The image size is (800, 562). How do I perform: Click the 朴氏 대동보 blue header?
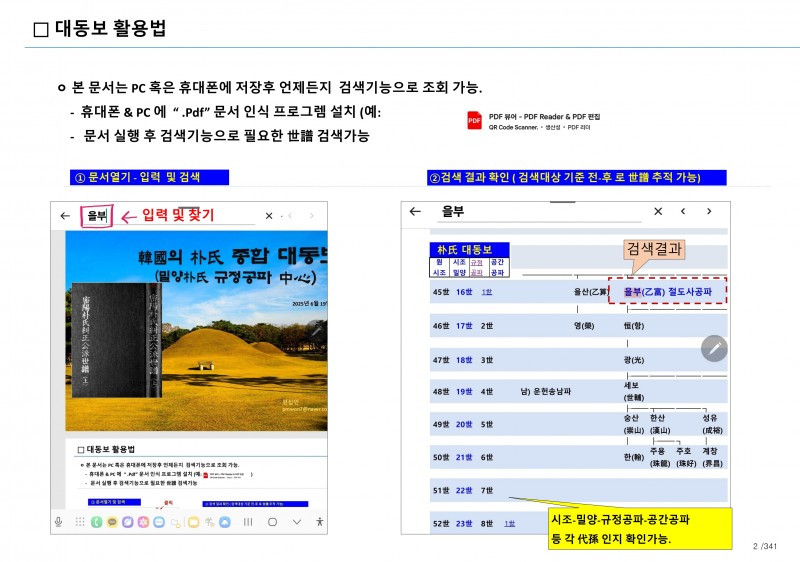469,249
